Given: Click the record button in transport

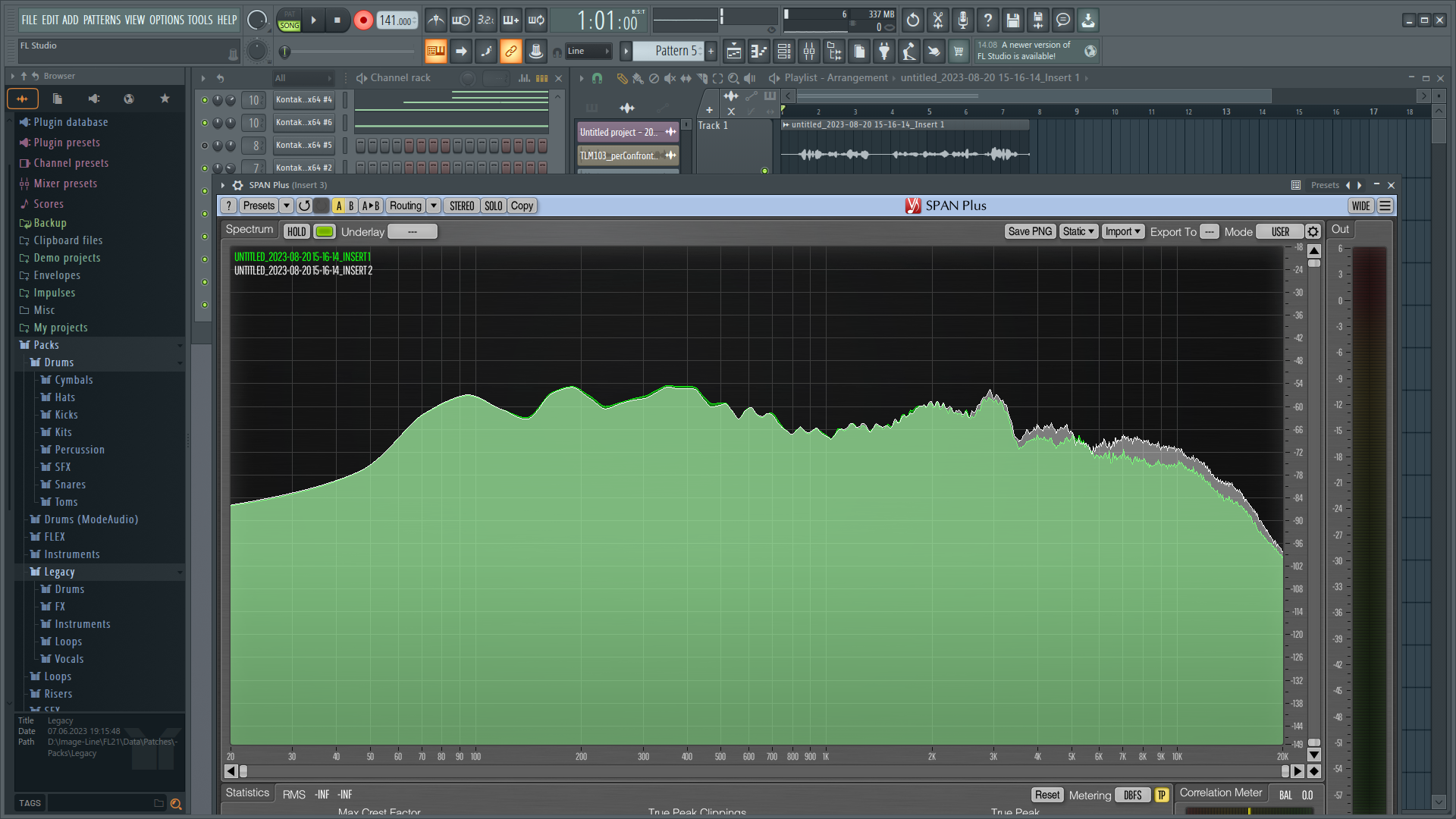Looking at the screenshot, I should point(363,20).
